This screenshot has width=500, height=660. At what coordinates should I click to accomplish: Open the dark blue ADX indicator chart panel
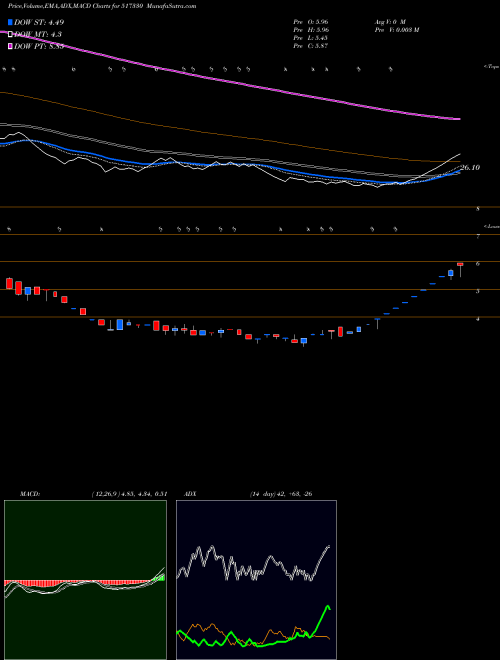(256, 580)
